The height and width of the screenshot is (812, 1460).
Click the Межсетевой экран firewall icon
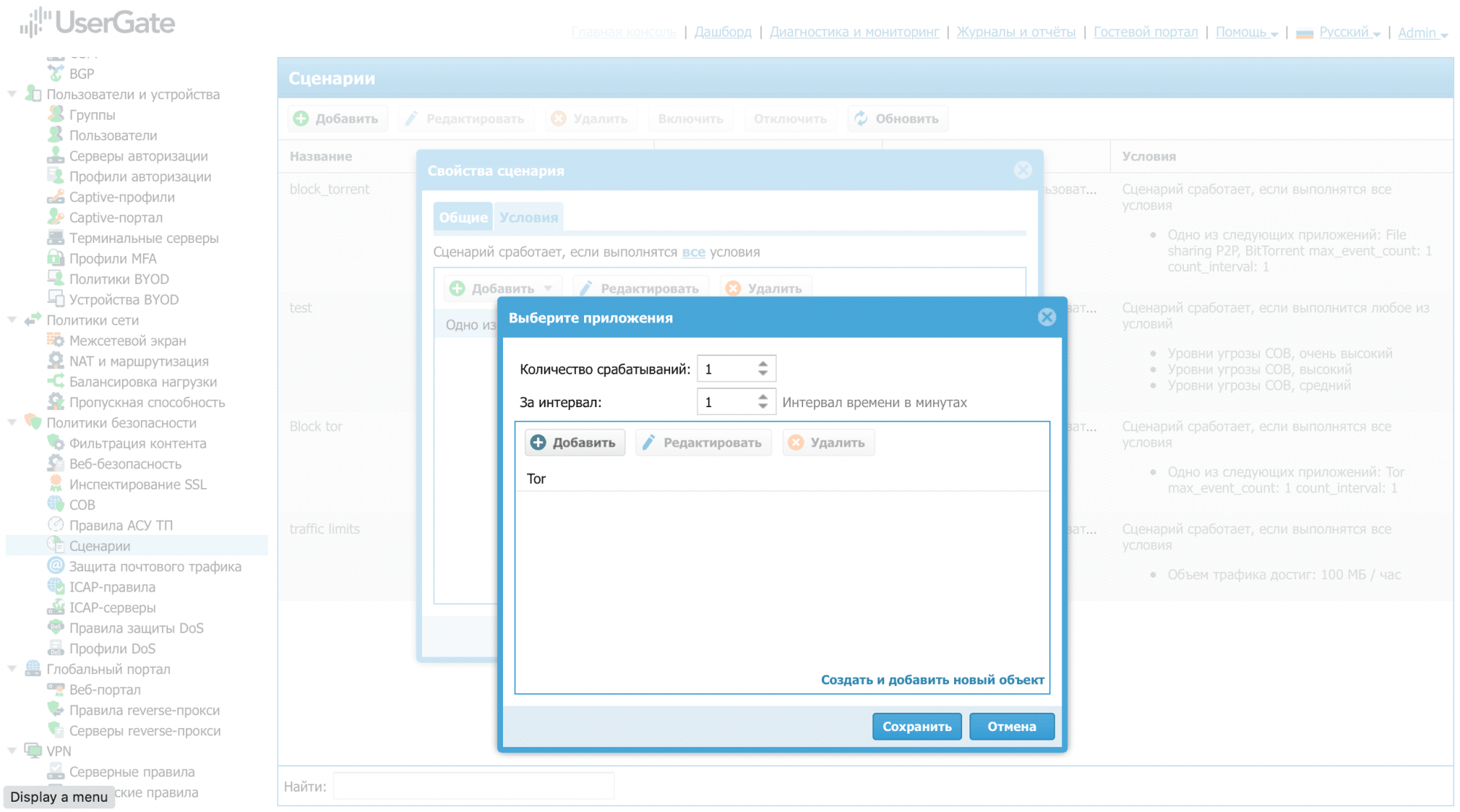pyautogui.click(x=55, y=341)
